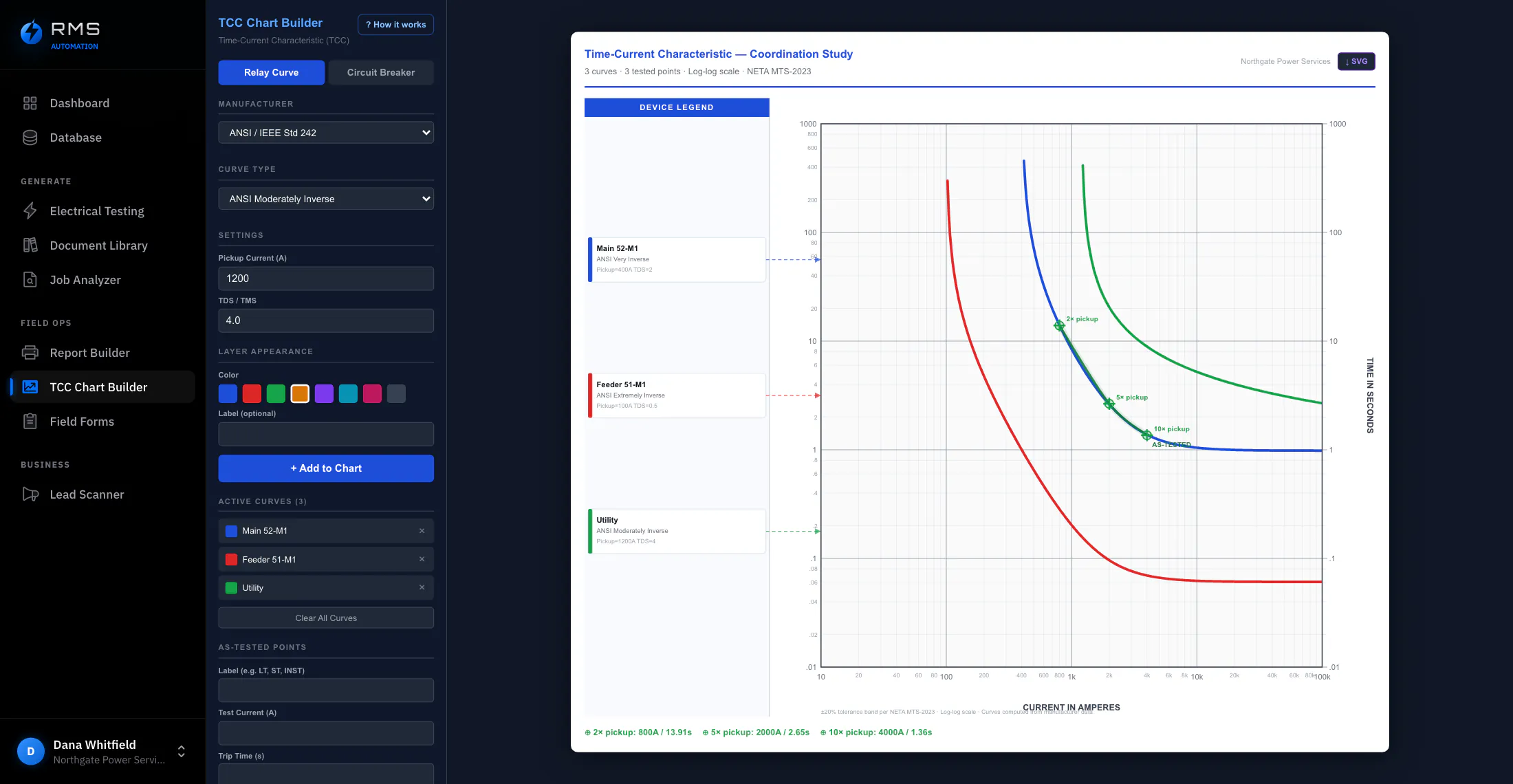Screen dimensions: 1513x784
Task: Click the Add to Chart button
Action: (326, 468)
